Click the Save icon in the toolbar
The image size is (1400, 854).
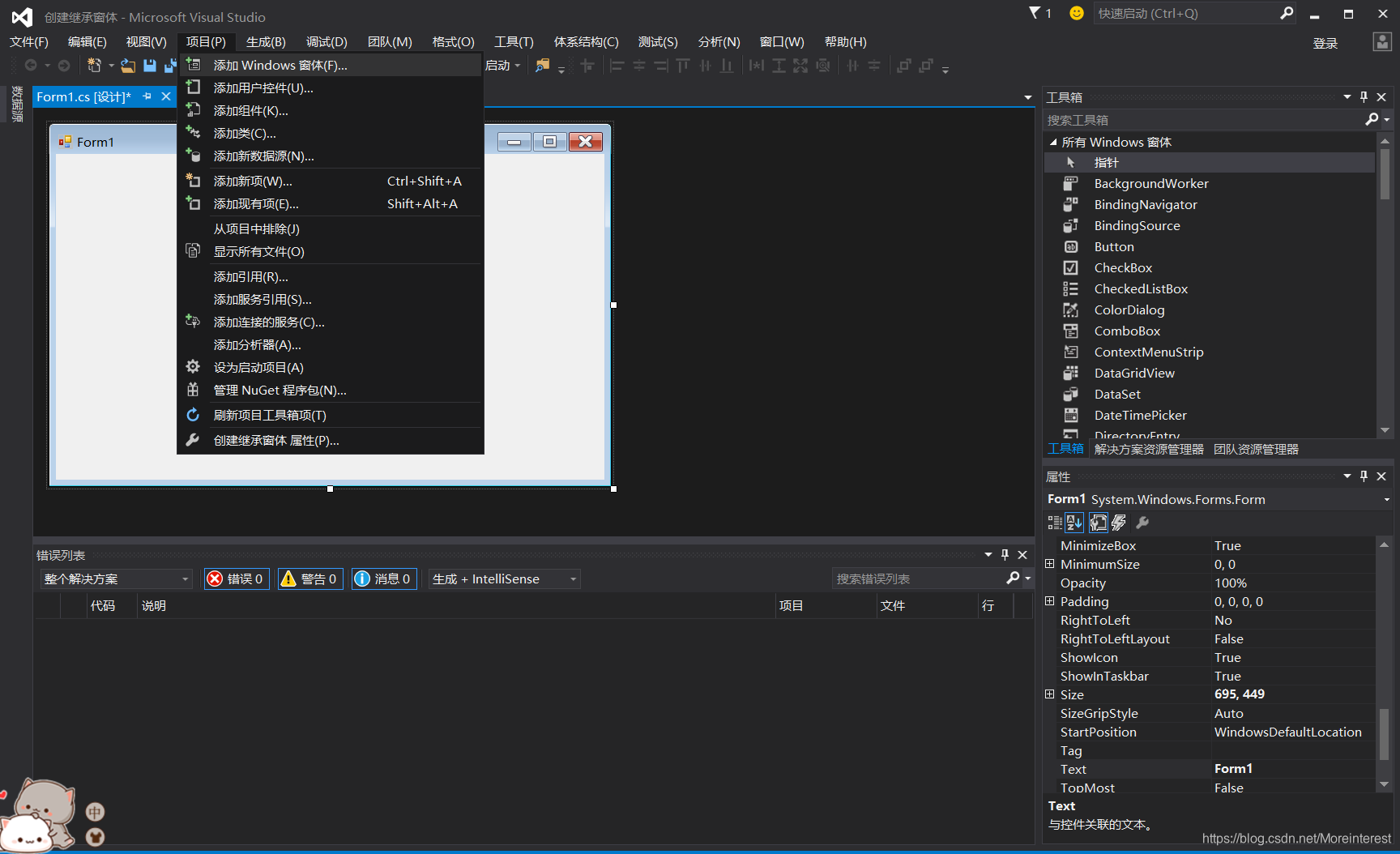tap(149, 66)
